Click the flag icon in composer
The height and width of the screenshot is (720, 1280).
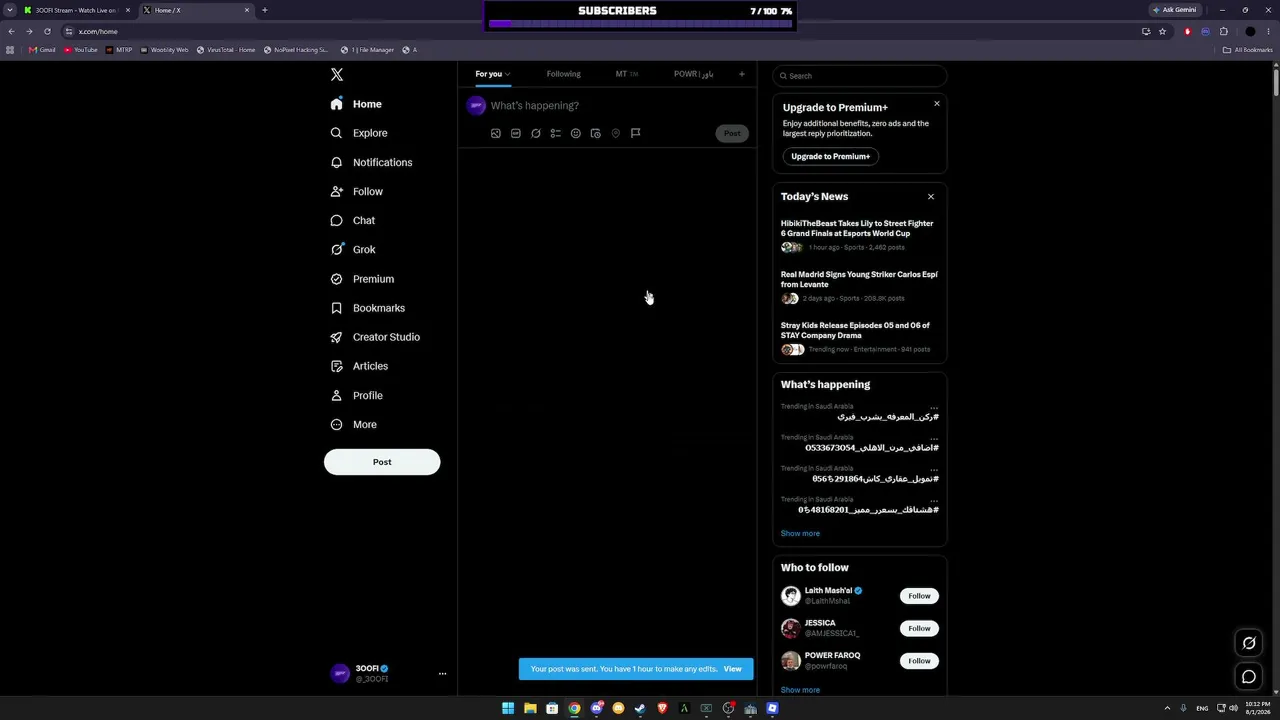click(x=636, y=133)
